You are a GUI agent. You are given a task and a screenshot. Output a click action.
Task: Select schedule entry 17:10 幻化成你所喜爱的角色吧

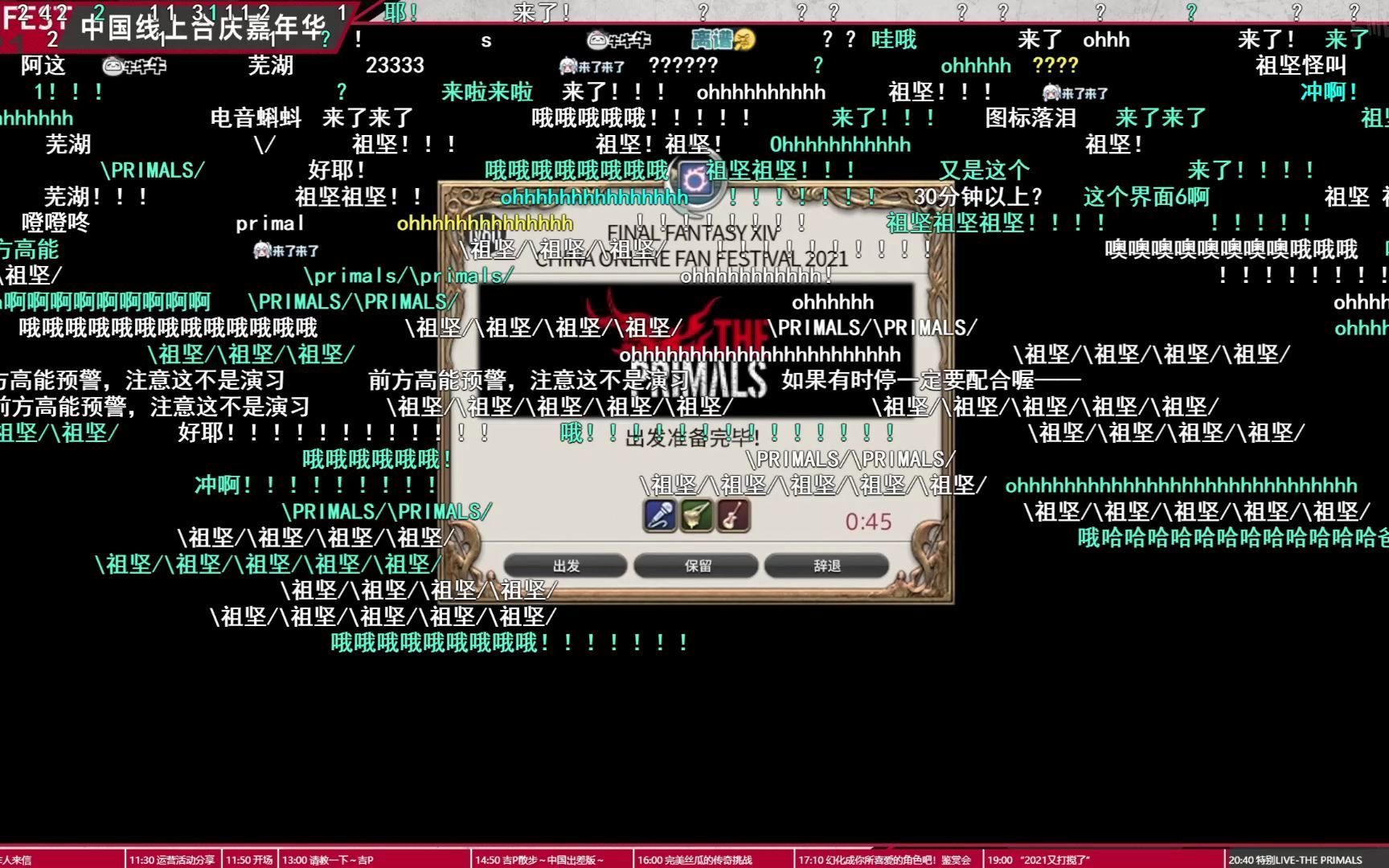[x=884, y=860]
